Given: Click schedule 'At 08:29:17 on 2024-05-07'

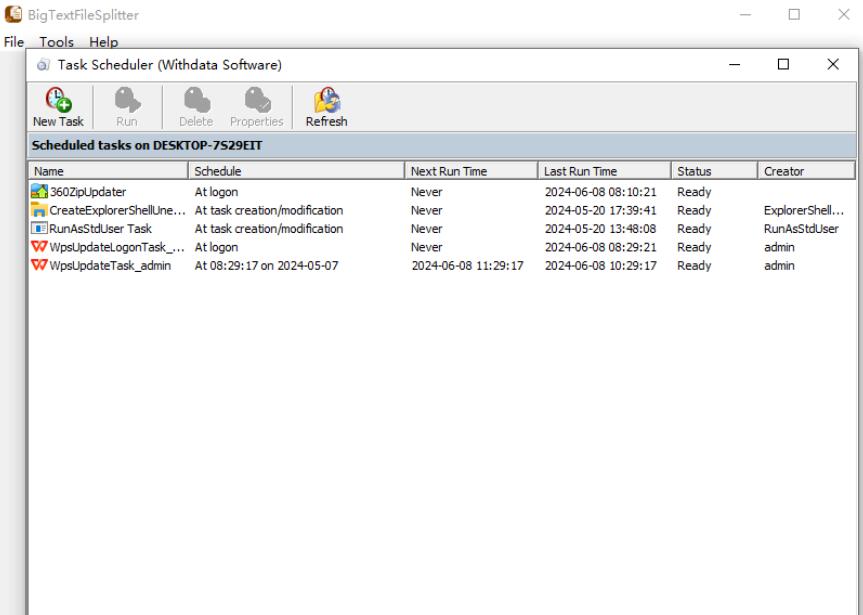Looking at the screenshot, I should [266, 265].
